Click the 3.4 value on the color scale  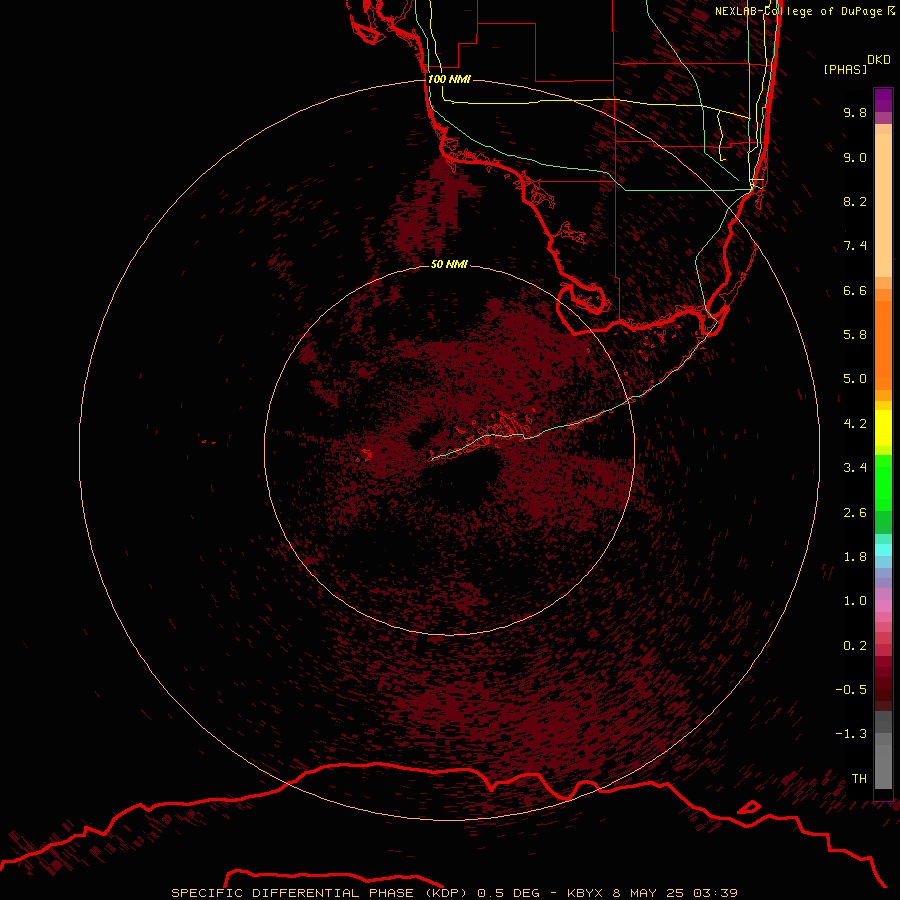click(x=855, y=468)
